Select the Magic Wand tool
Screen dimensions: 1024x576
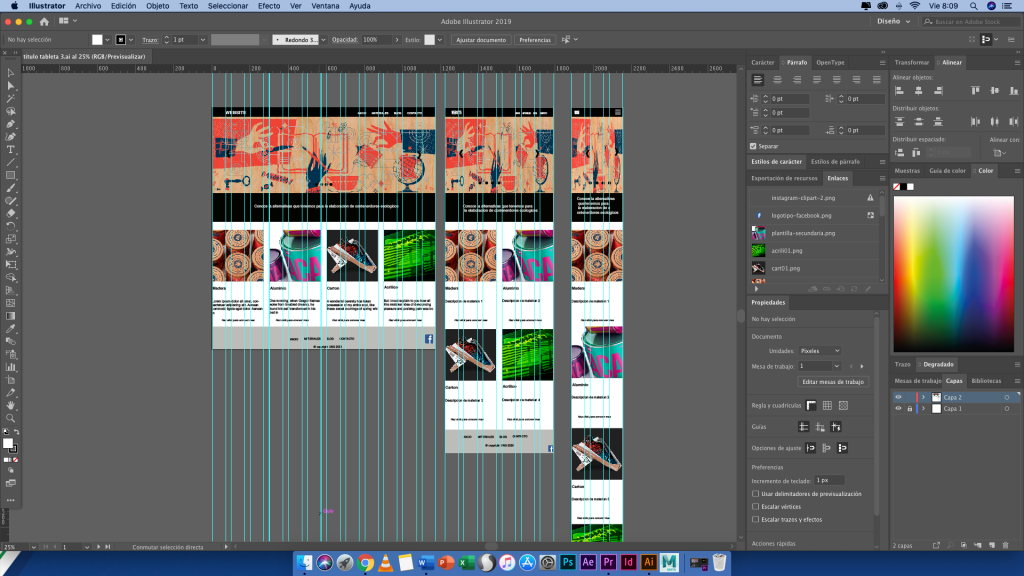coord(11,98)
